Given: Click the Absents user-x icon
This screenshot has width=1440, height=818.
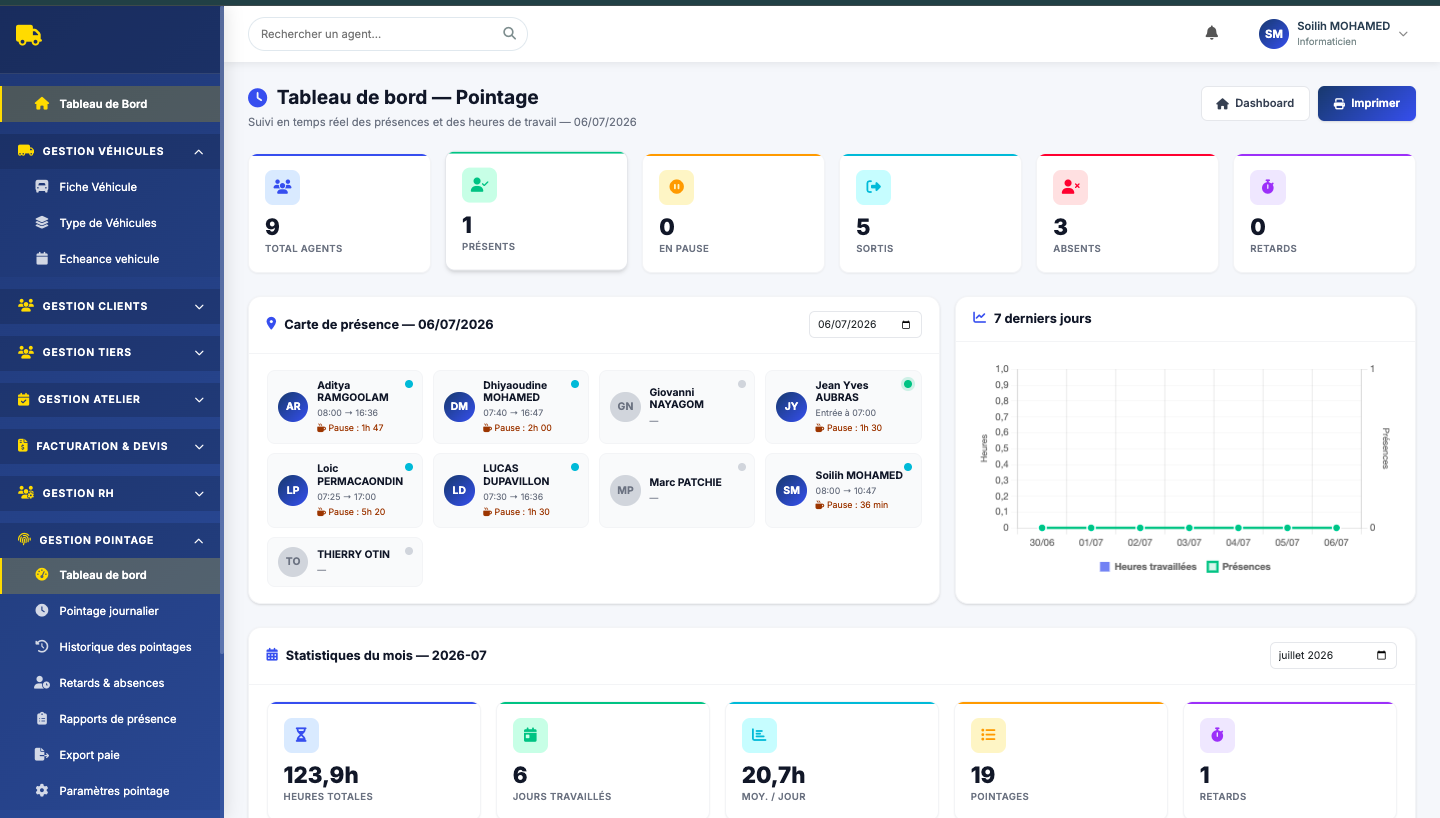Looking at the screenshot, I should coord(1070,187).
